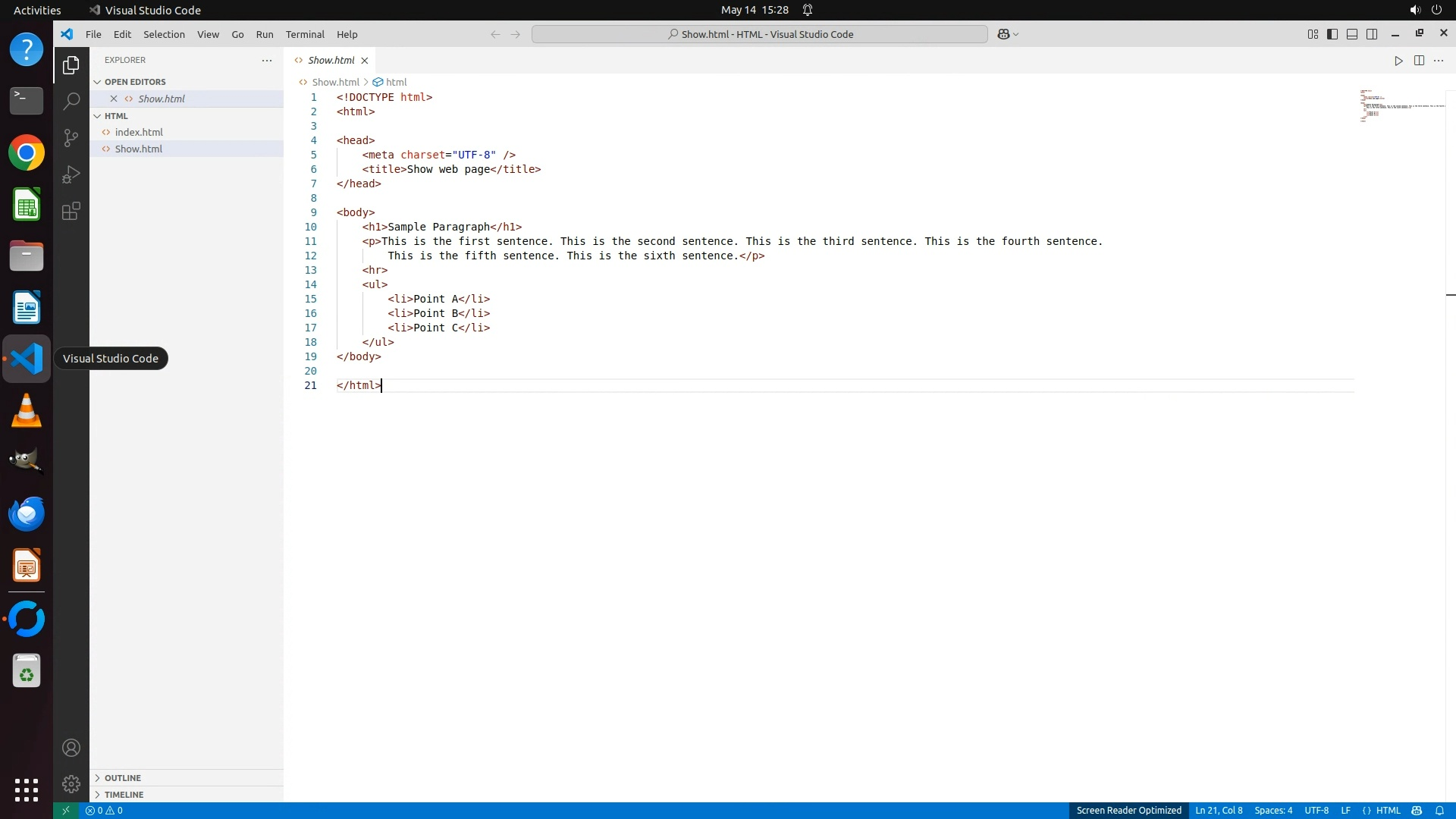
Task: Click the Spaces: 4 indentation setting
Action: 1273,810
